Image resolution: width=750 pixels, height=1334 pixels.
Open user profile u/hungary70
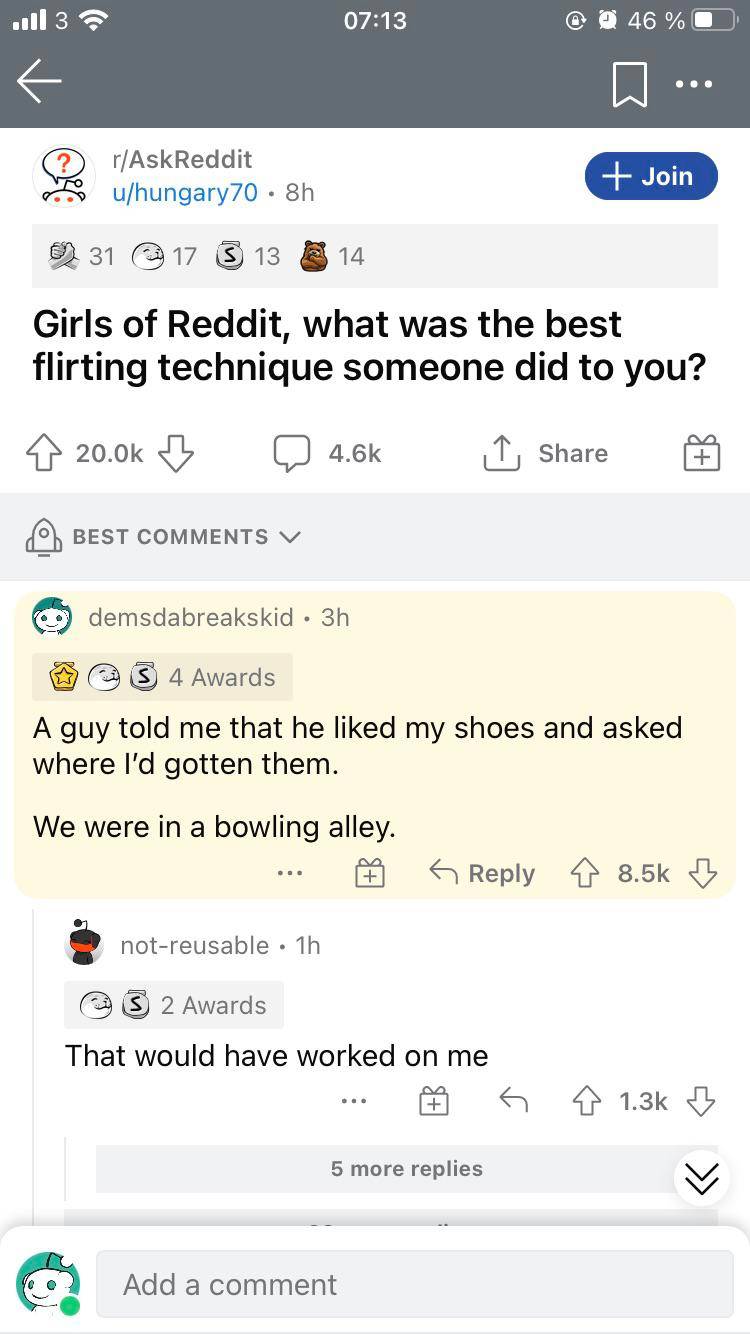click(185, 192)
